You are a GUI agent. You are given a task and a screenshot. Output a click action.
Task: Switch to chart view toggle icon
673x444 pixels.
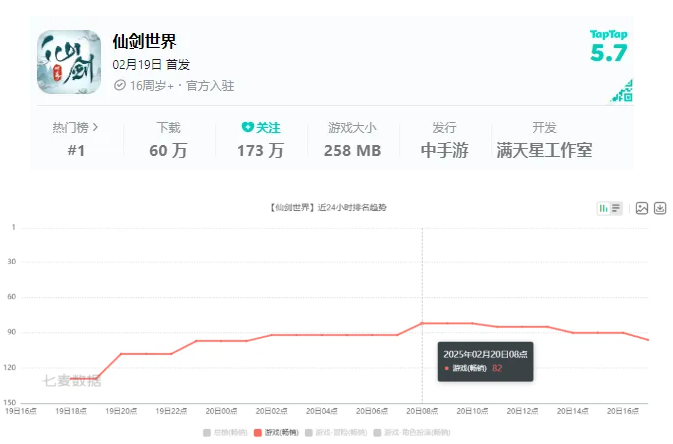[x=603, y=208]
